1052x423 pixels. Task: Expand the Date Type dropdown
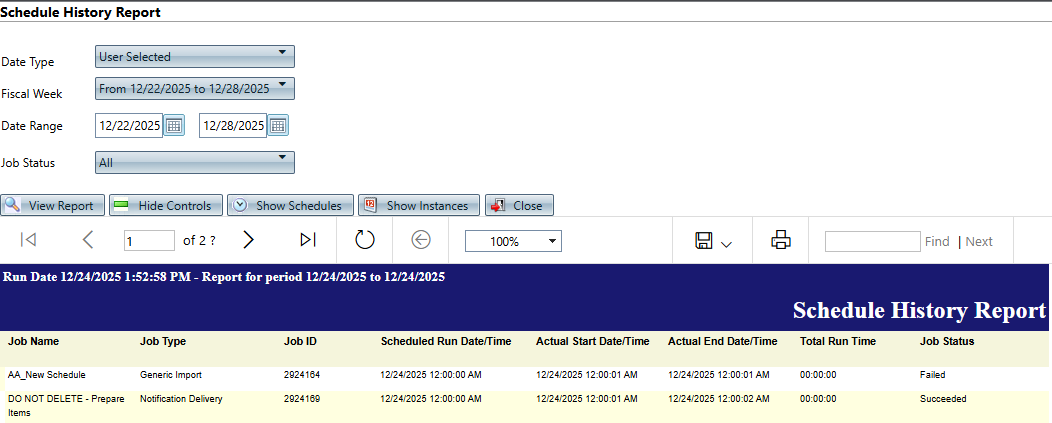click(195, 57)
